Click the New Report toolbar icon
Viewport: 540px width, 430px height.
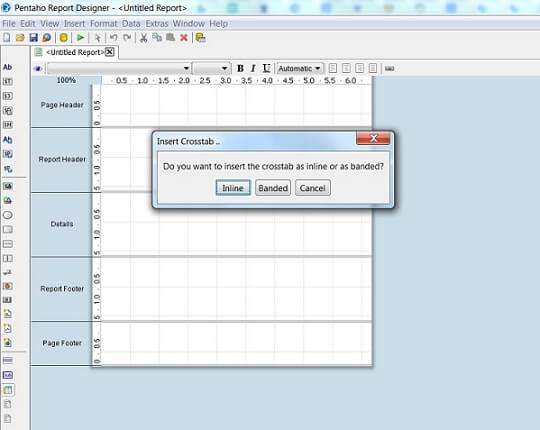(x=7, y=38)
